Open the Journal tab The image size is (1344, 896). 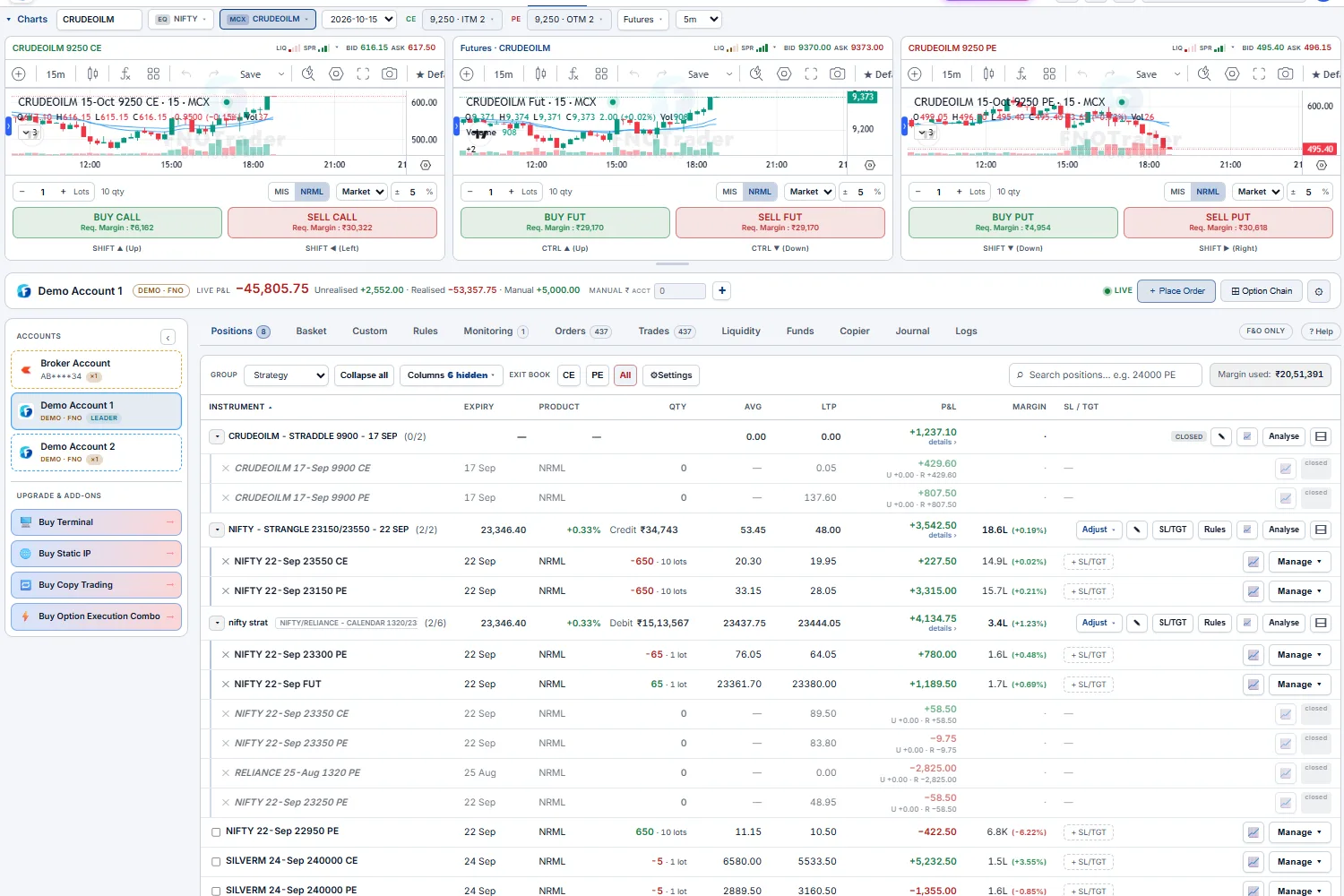[912, 332]
